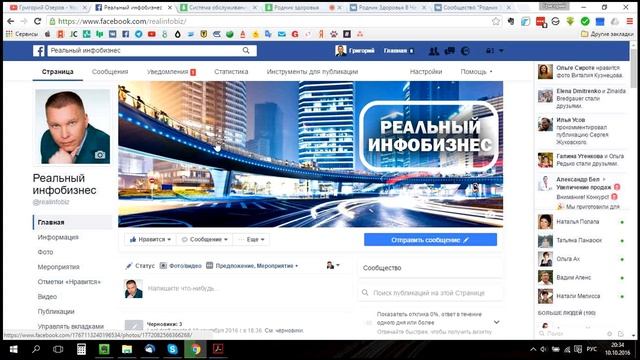Open the Сообщения tab
This screenshot has height=360, width=640.
pos(110,71)
